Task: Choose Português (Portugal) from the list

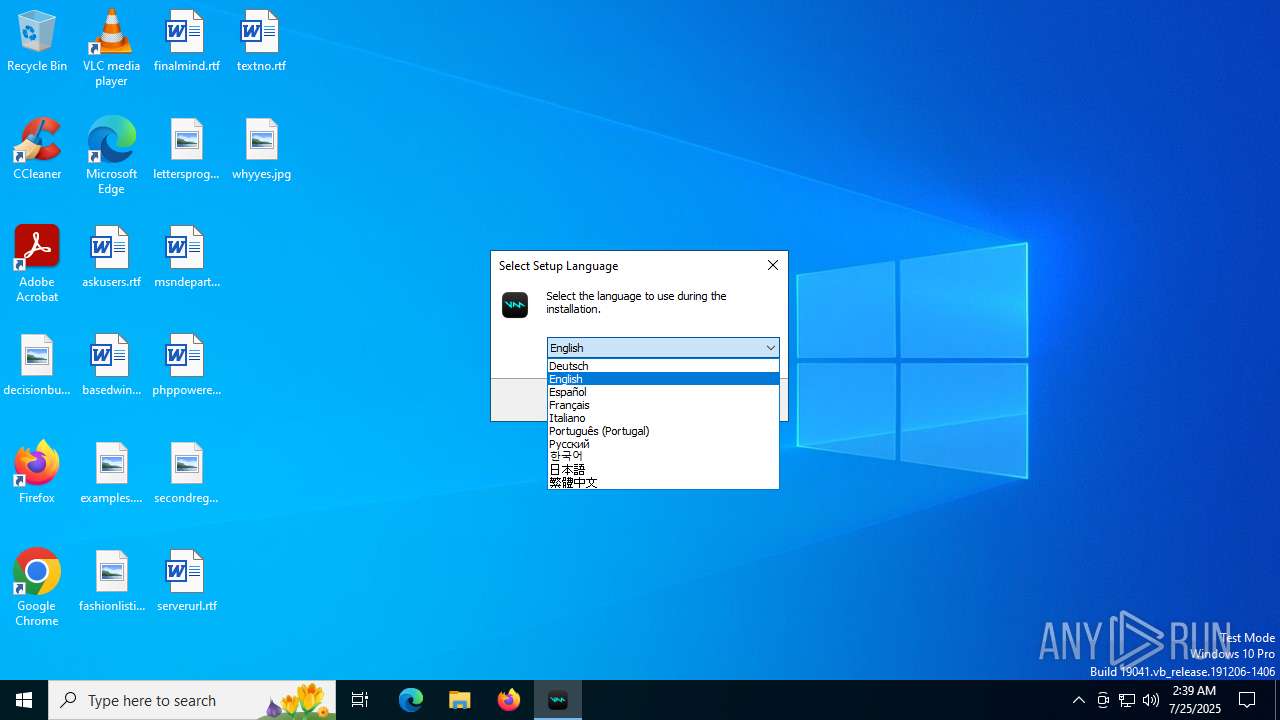Action: click(x=663, y=431)
